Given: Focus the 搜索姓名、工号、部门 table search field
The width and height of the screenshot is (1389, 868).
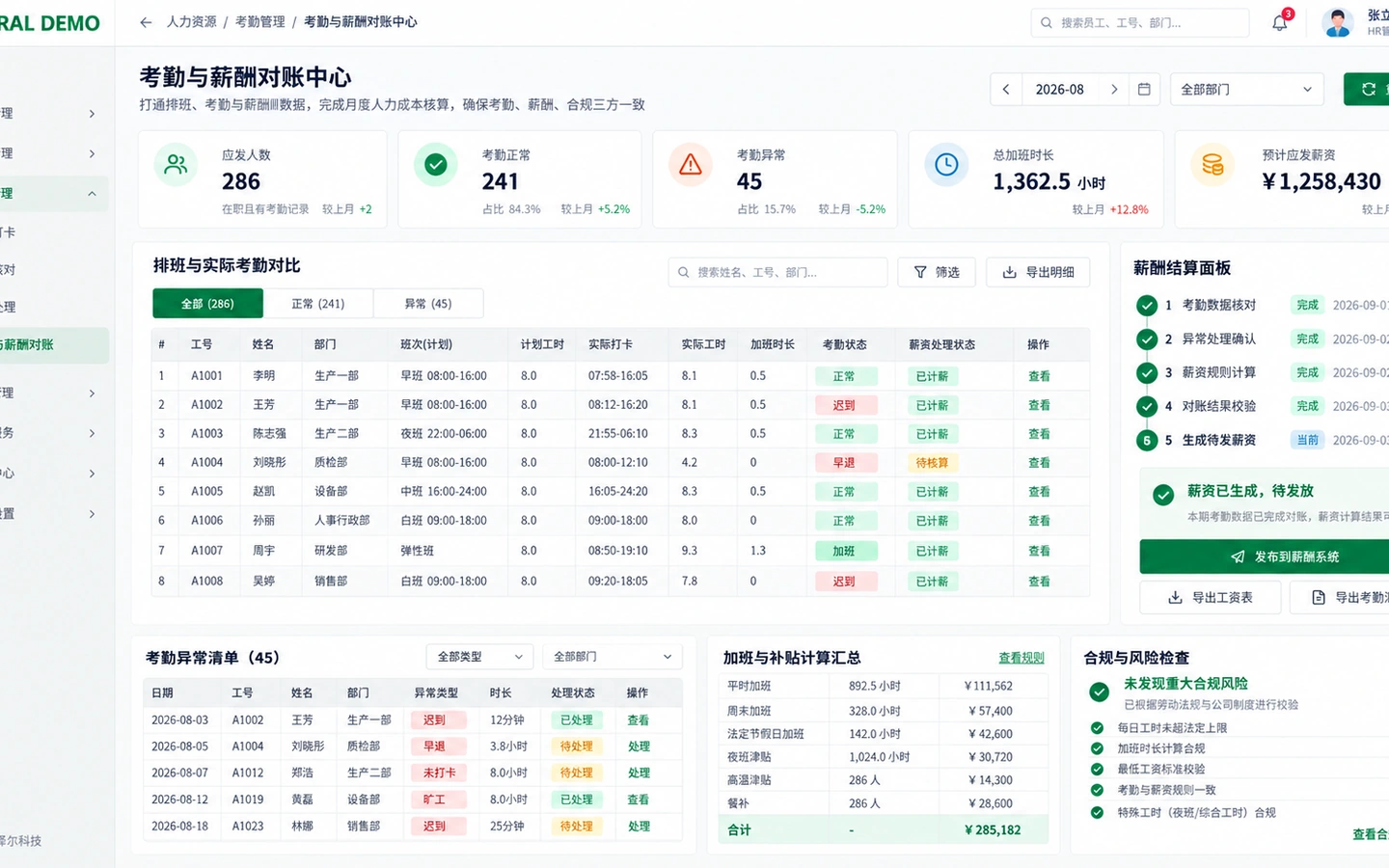Looking at the screenshot, I should 777,273.
